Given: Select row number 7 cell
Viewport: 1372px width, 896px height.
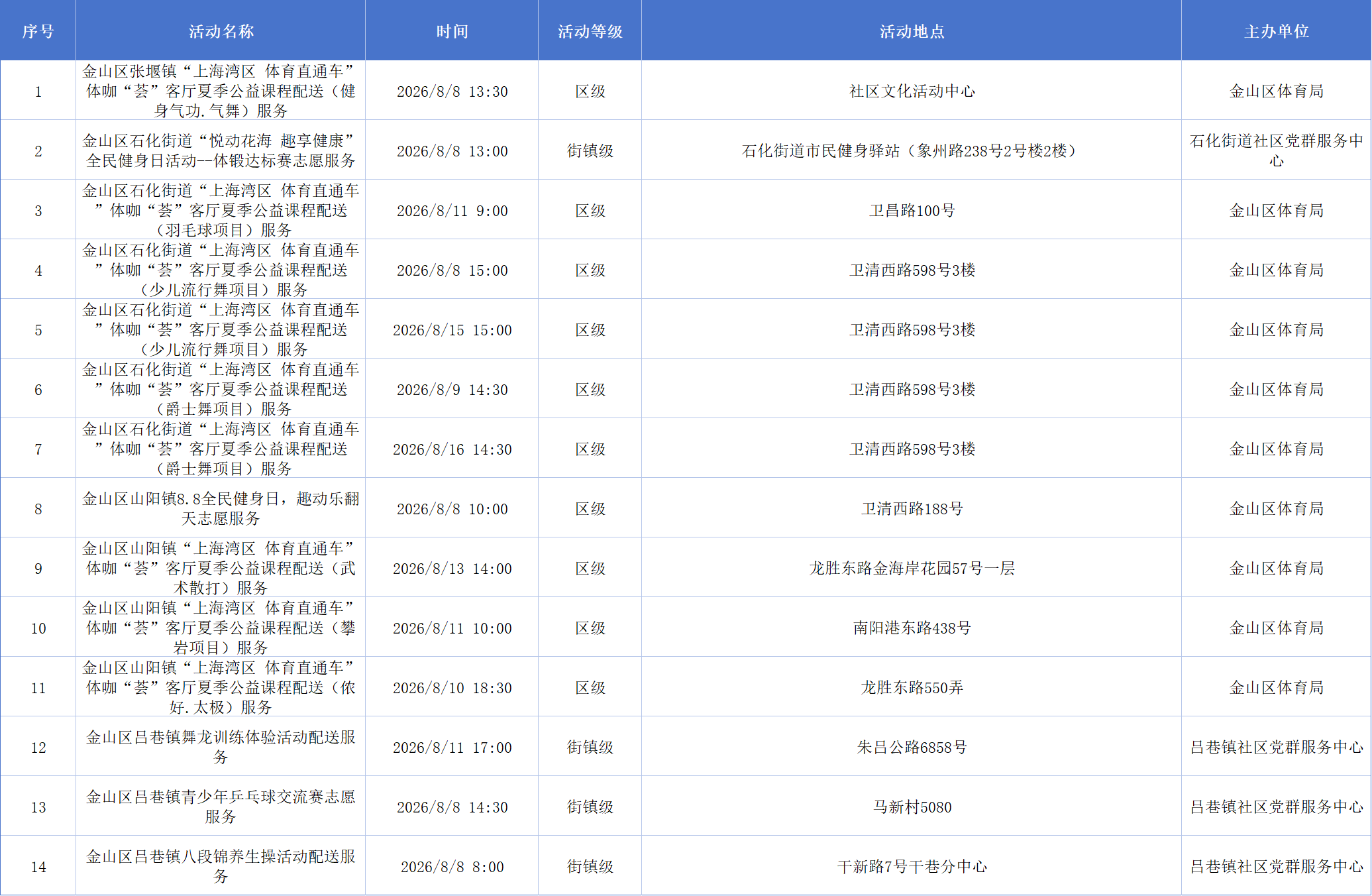Looking at the screenshot, I should 38,449.
